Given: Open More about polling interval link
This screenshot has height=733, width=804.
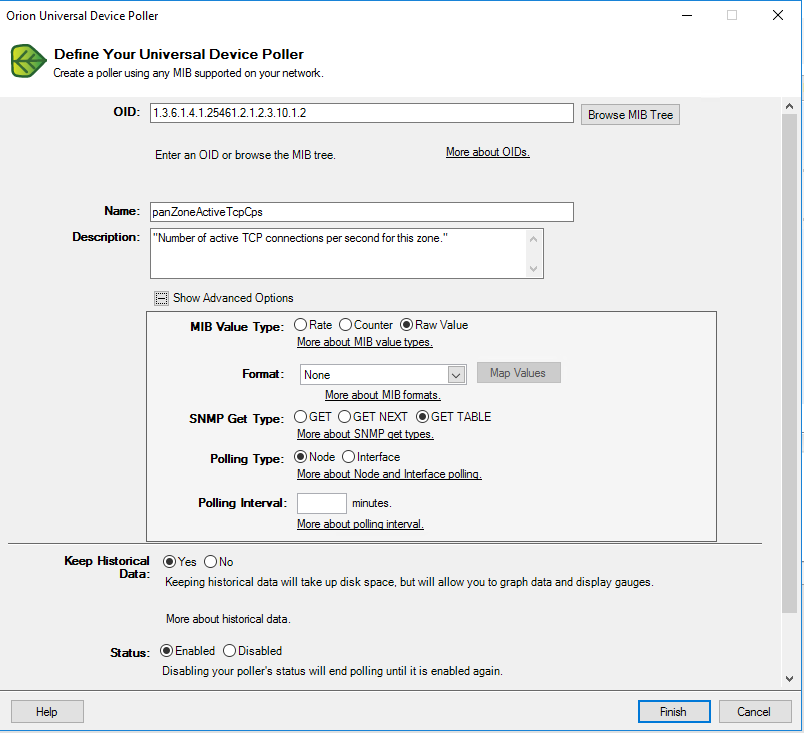Looking at the screenshot, I should coord(360,524).
